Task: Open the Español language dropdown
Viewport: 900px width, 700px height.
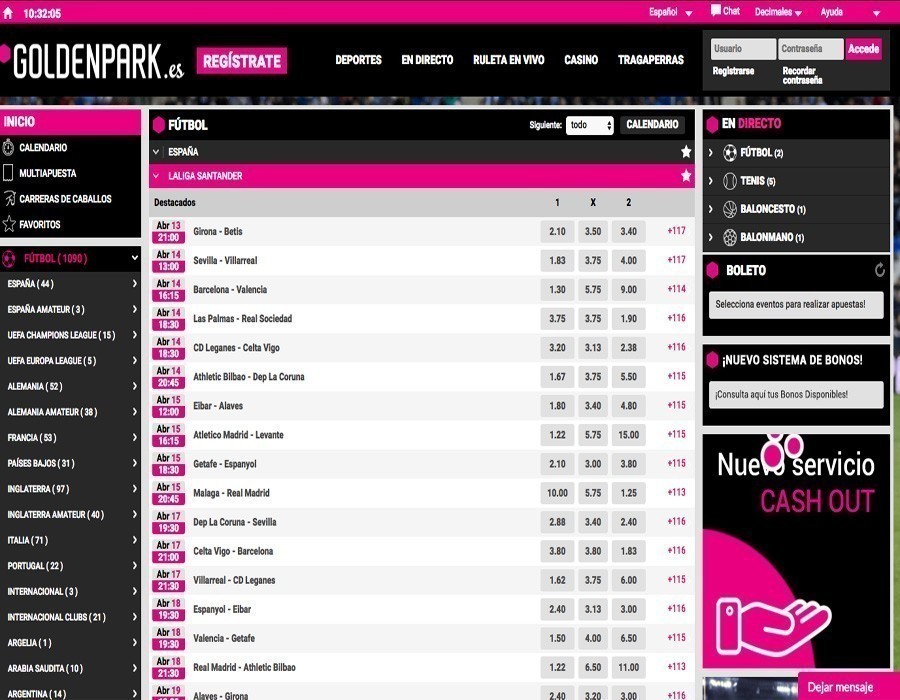Action: 670,12
